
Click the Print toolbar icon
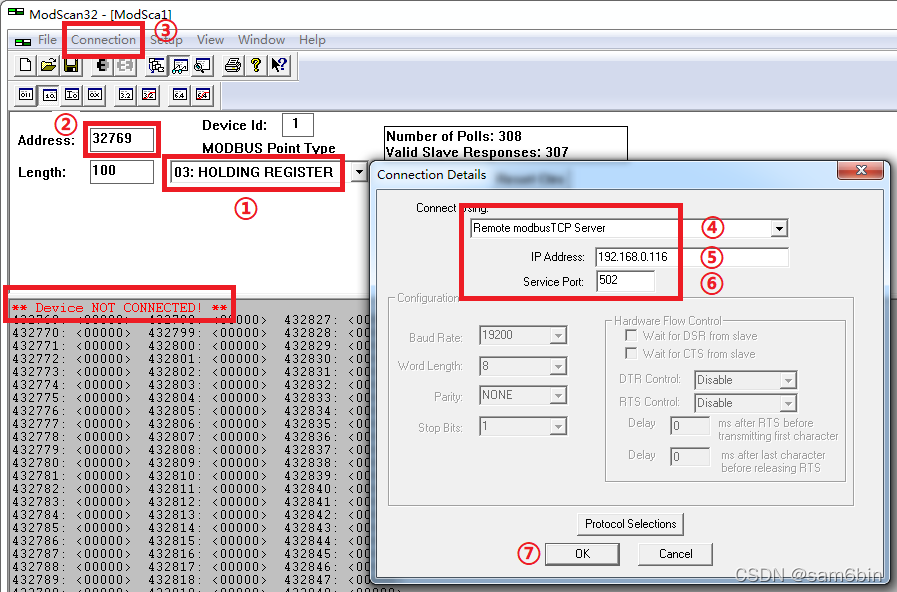tap(233, 65)
